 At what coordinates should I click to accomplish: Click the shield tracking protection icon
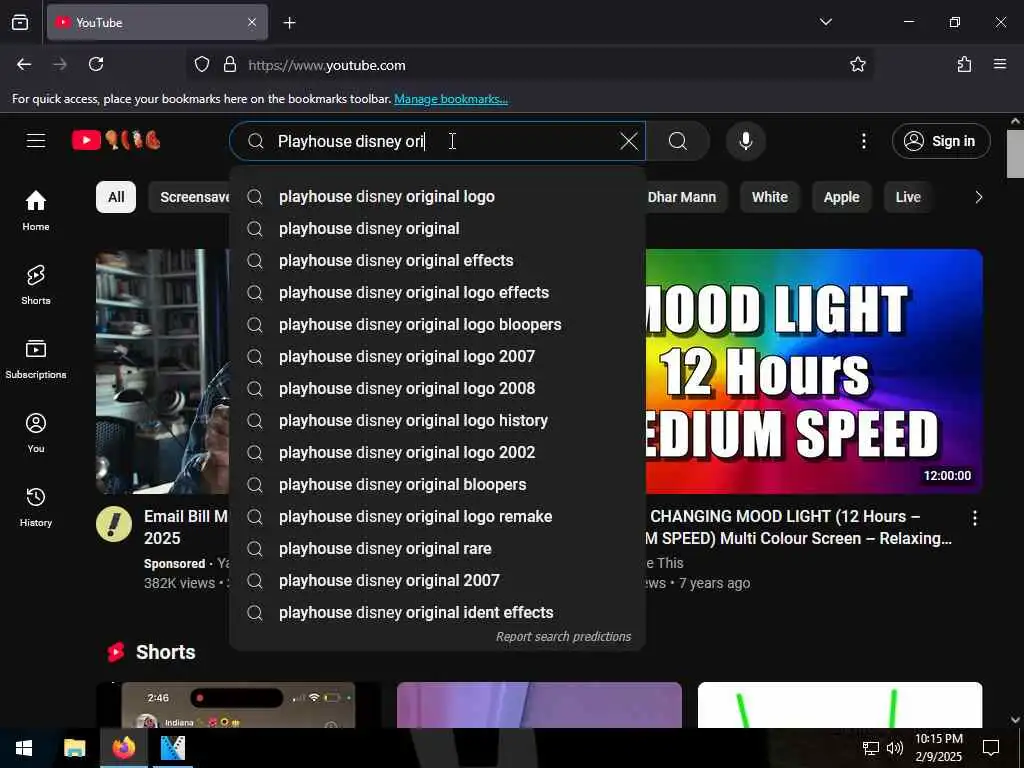202,65
